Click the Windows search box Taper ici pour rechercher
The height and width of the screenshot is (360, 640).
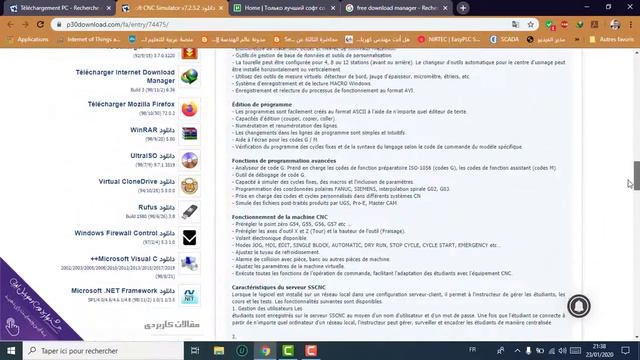point(103,351)
